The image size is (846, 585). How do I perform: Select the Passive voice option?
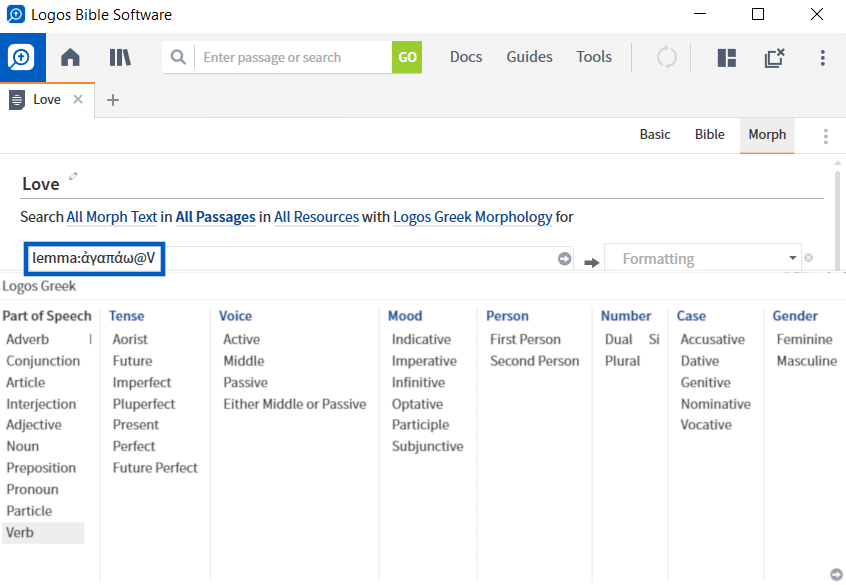pos(245,382)
